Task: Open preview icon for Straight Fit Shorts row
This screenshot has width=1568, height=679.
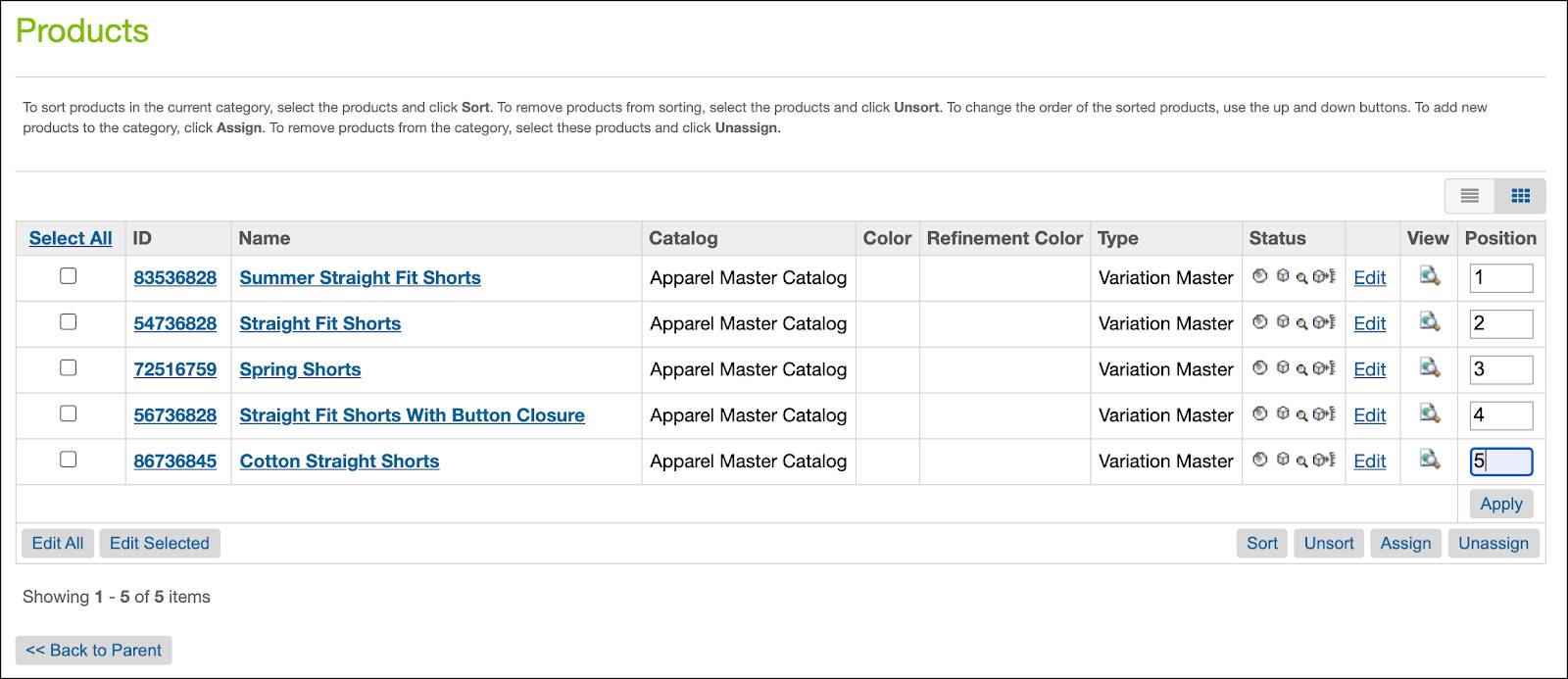Action: 1430,322
